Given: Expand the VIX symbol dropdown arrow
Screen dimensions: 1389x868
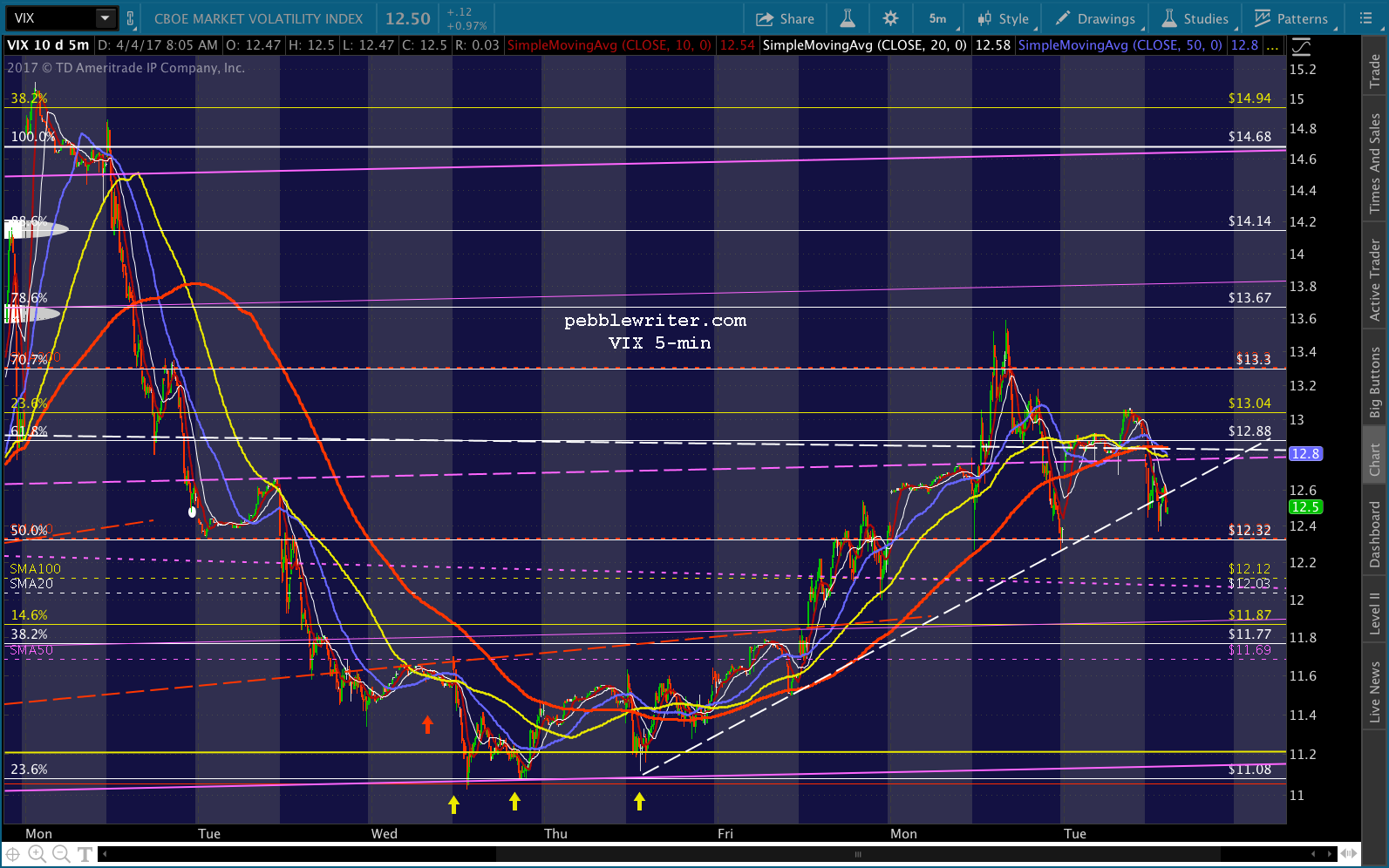Looking at the screenshot, I should tap(105, 18).
